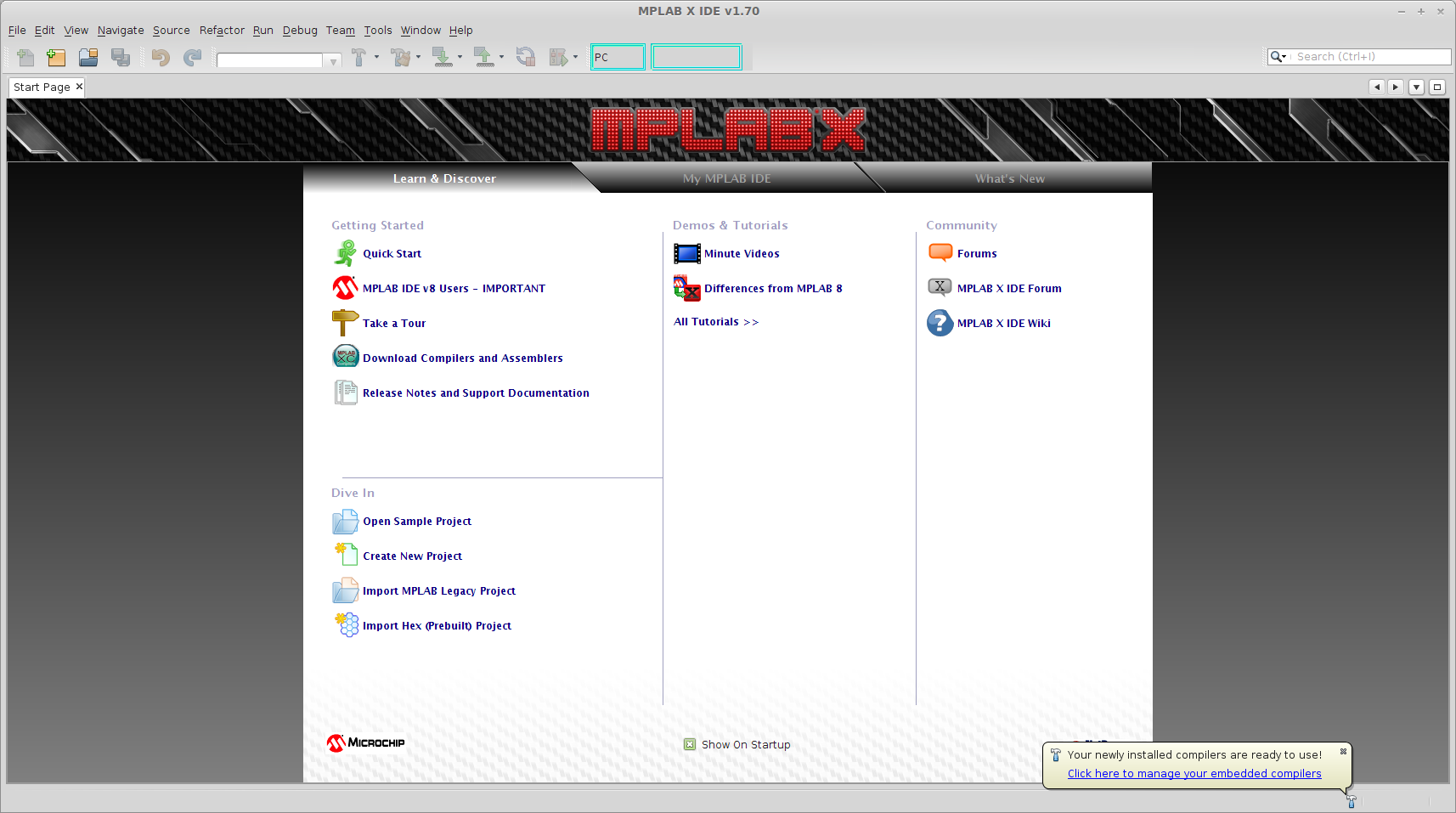Open the Team menu
The width and height of the screenshot is (1456, 813).
click(x=341, y=31)
